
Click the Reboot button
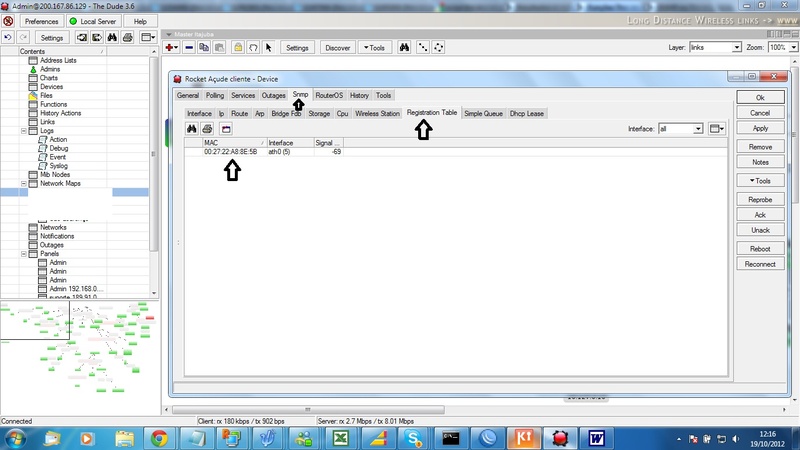click(760, 248)
